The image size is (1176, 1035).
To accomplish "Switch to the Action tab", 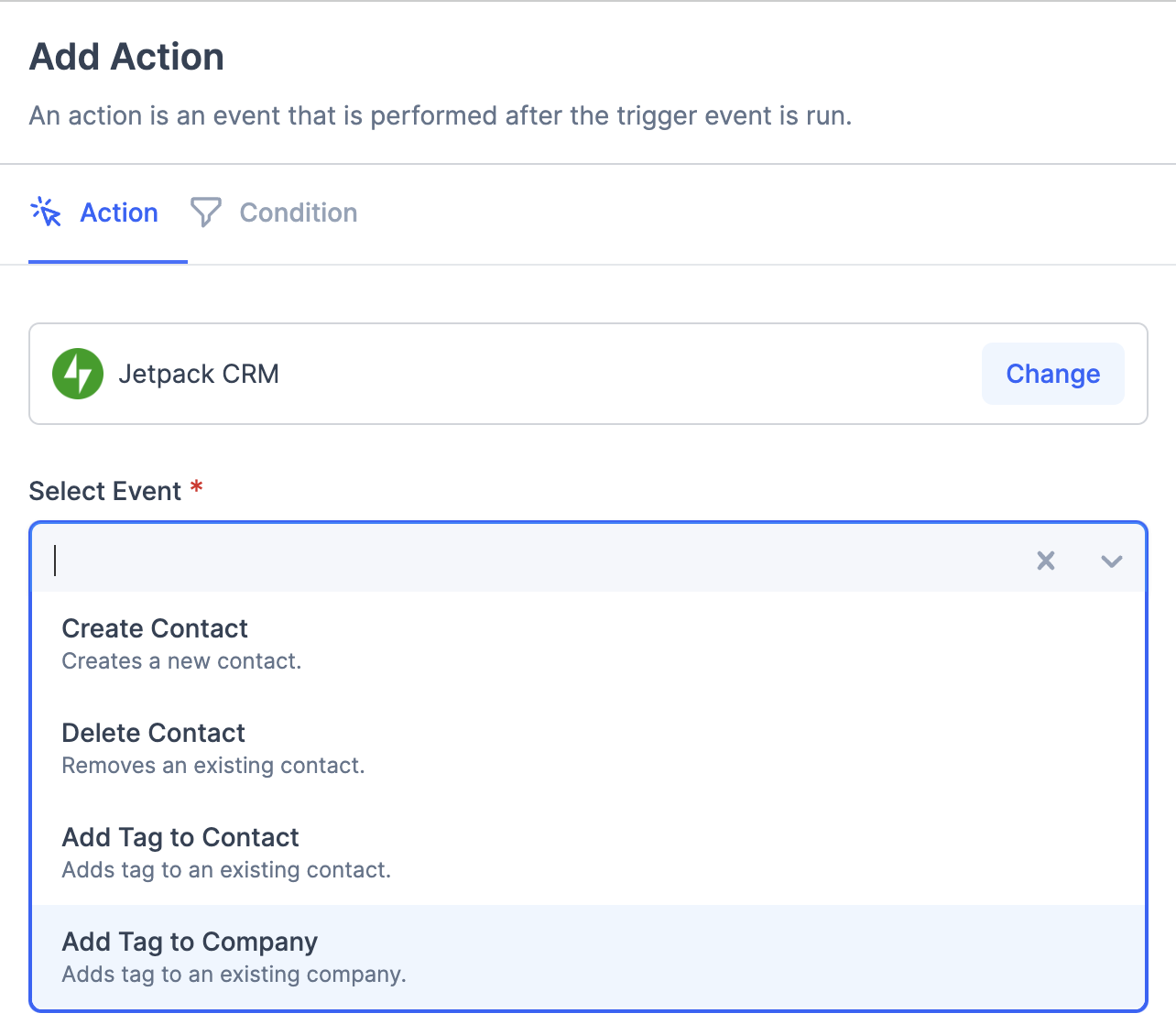I will click(119, 212).
